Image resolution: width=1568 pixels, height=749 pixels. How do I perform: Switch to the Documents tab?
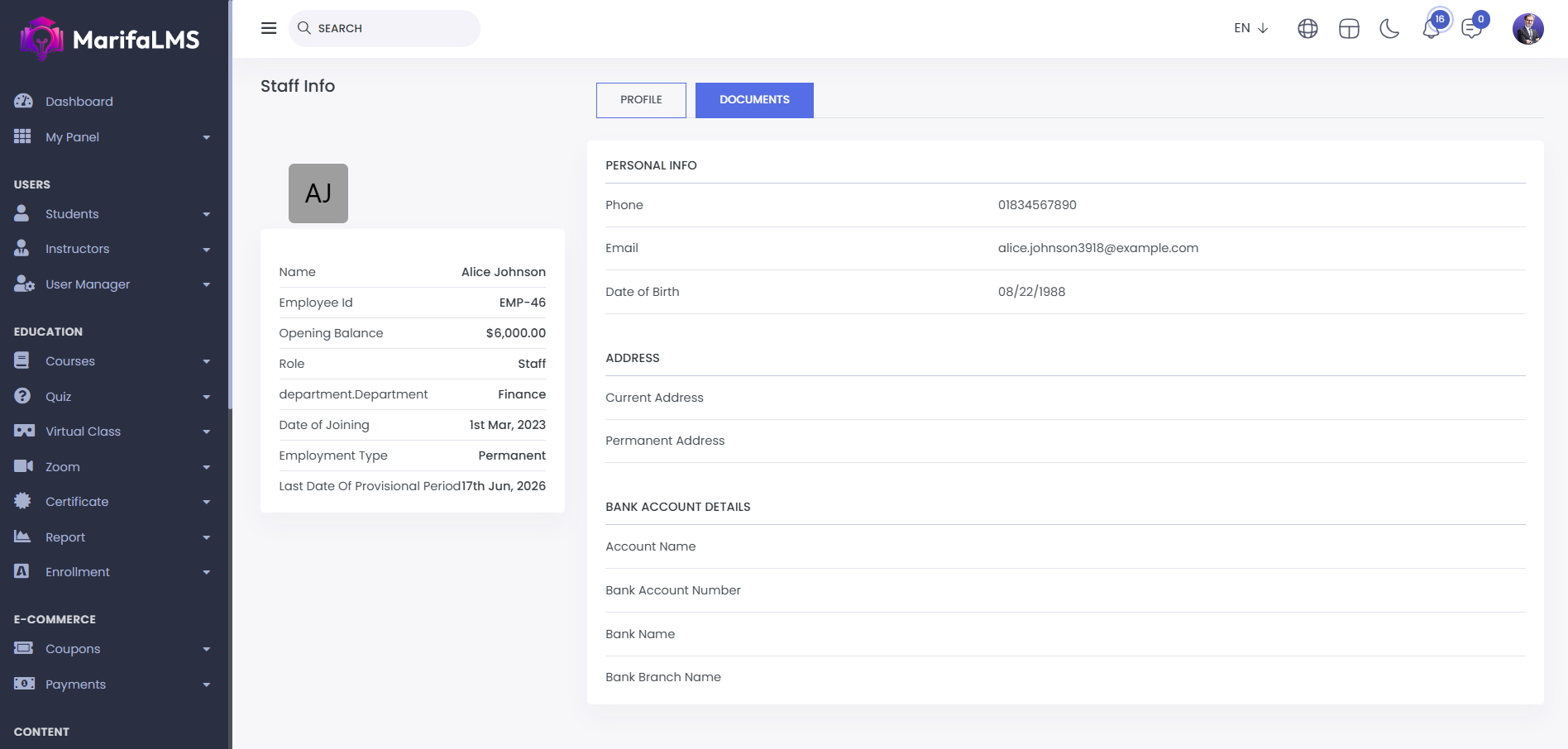pos(754,100)
